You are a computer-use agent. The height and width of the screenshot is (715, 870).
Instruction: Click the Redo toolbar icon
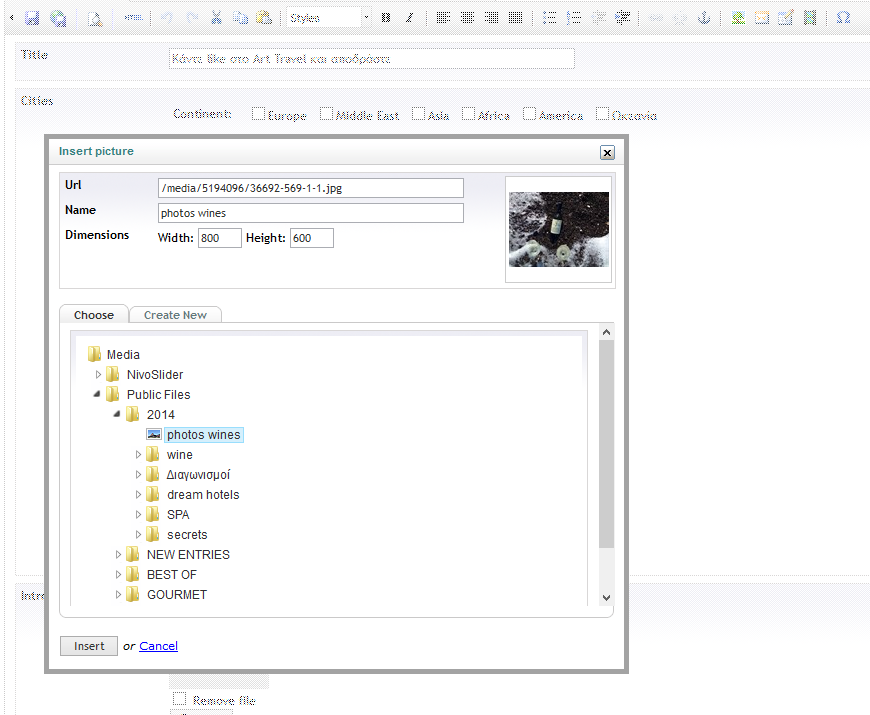pyautogui.click(x=192, y=18)
